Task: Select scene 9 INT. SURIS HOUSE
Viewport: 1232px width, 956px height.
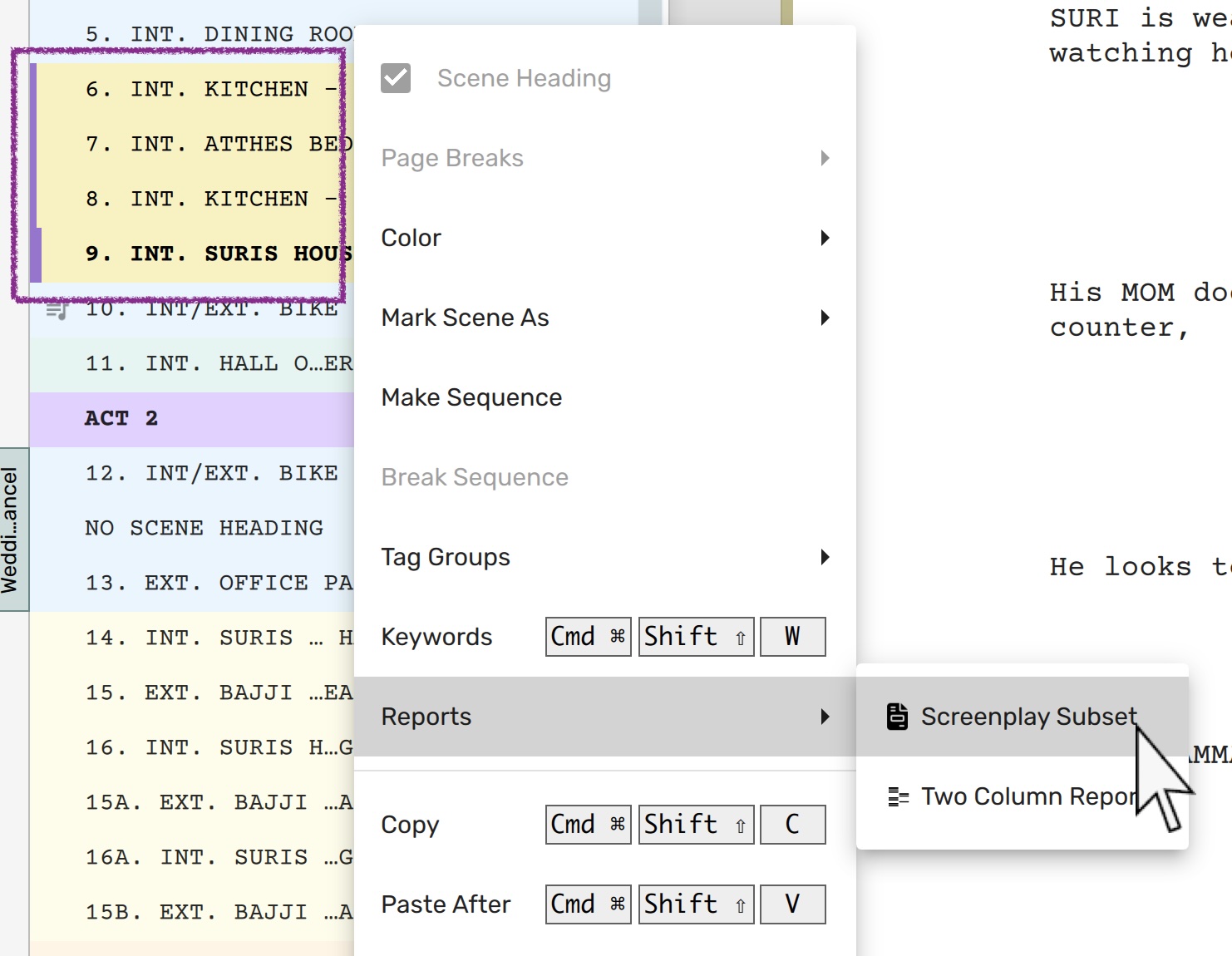Action: point(218,254)
